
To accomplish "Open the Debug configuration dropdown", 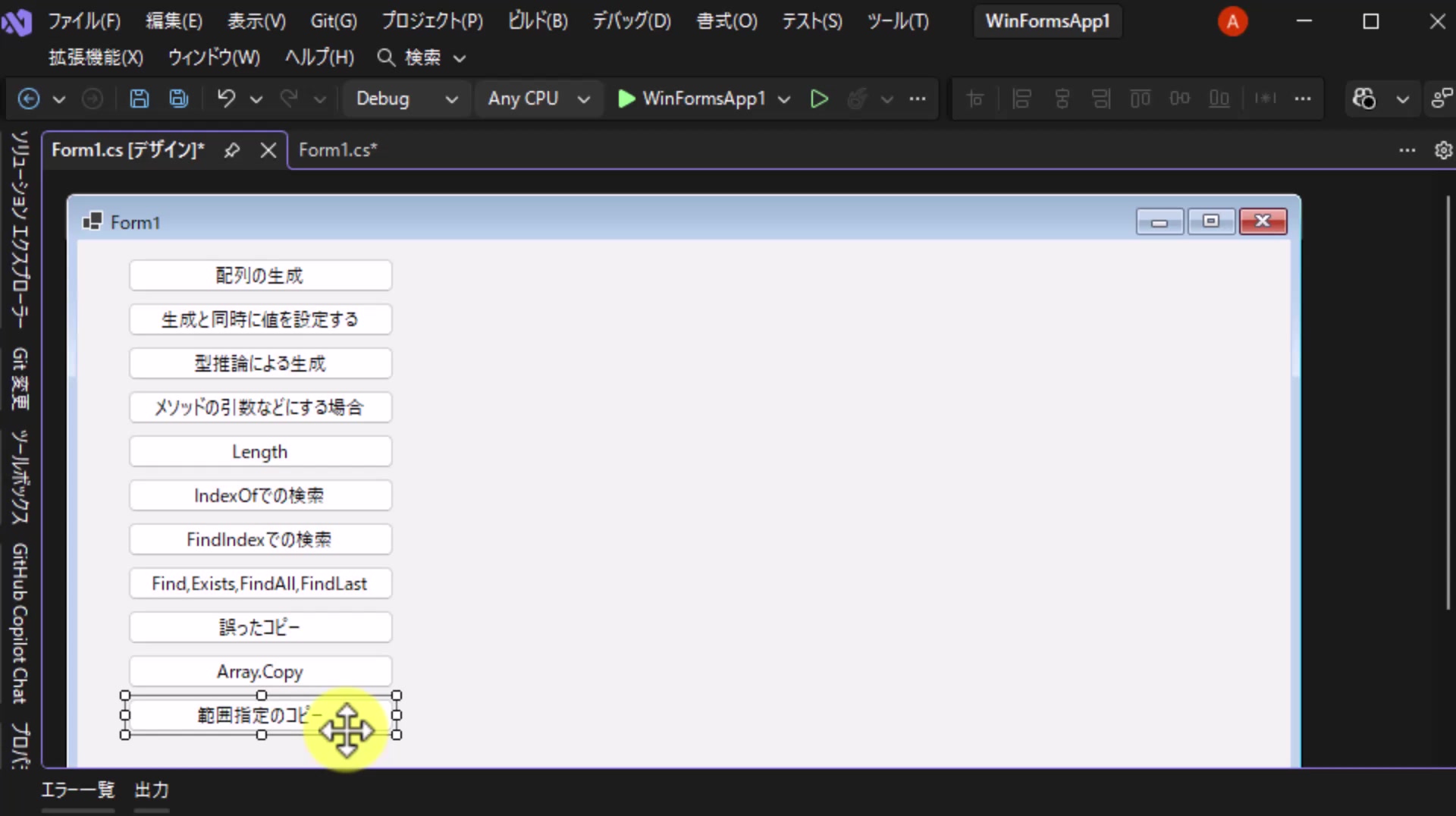I will pyautogui.click(x=407, y=99).
